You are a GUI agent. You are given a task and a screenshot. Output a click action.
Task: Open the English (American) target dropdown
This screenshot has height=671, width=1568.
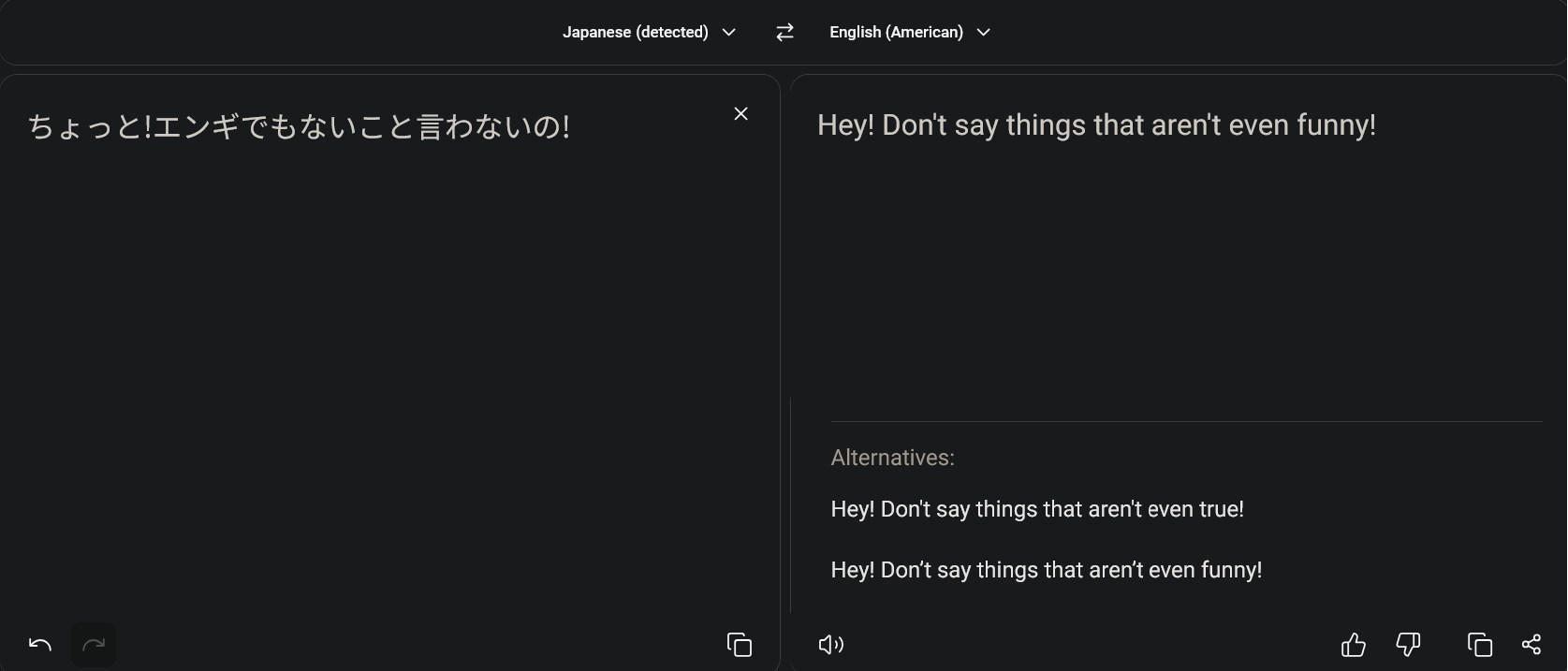tap(910, 32)
